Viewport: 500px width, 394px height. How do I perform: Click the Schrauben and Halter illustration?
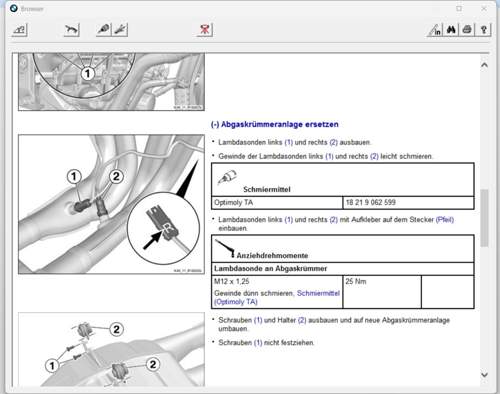[x=111, y=350]
